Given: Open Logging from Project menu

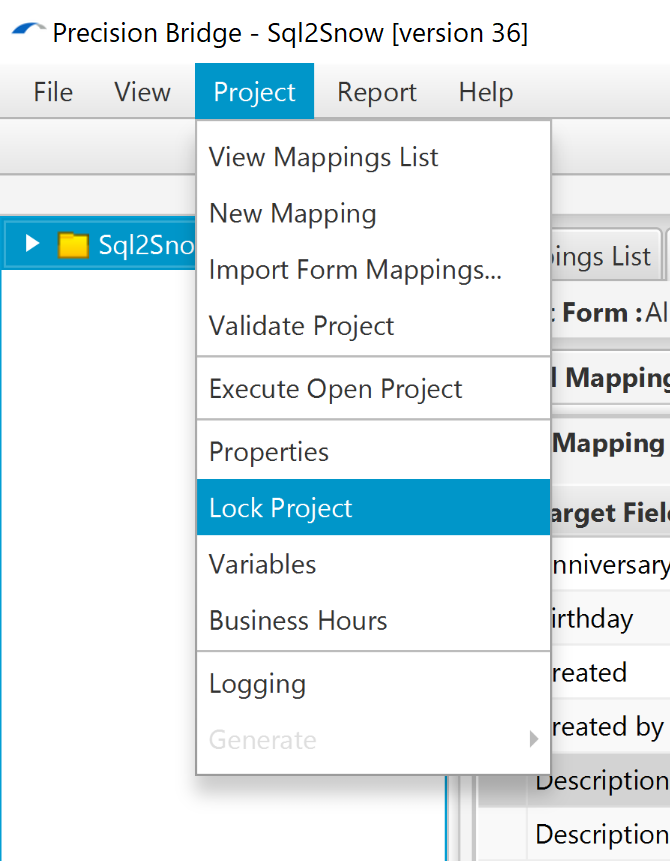Looking at the screenshot, I should 373,684.
